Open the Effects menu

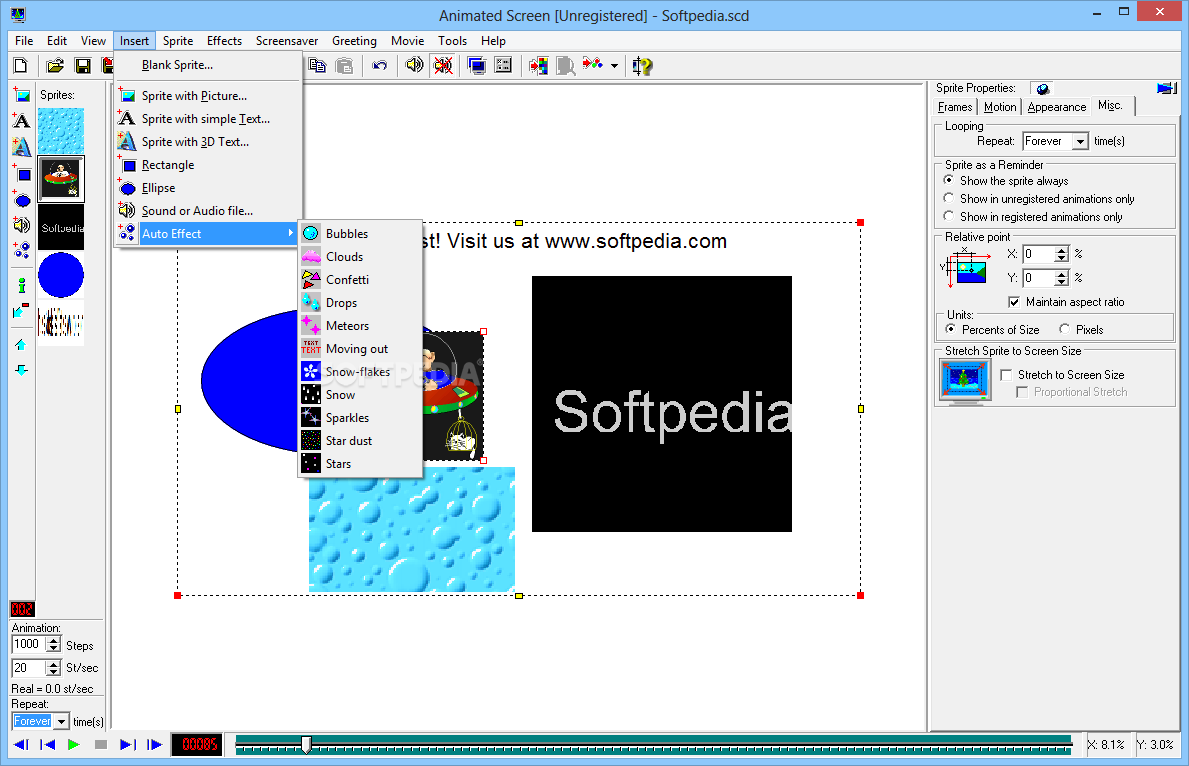pos(224,41)
